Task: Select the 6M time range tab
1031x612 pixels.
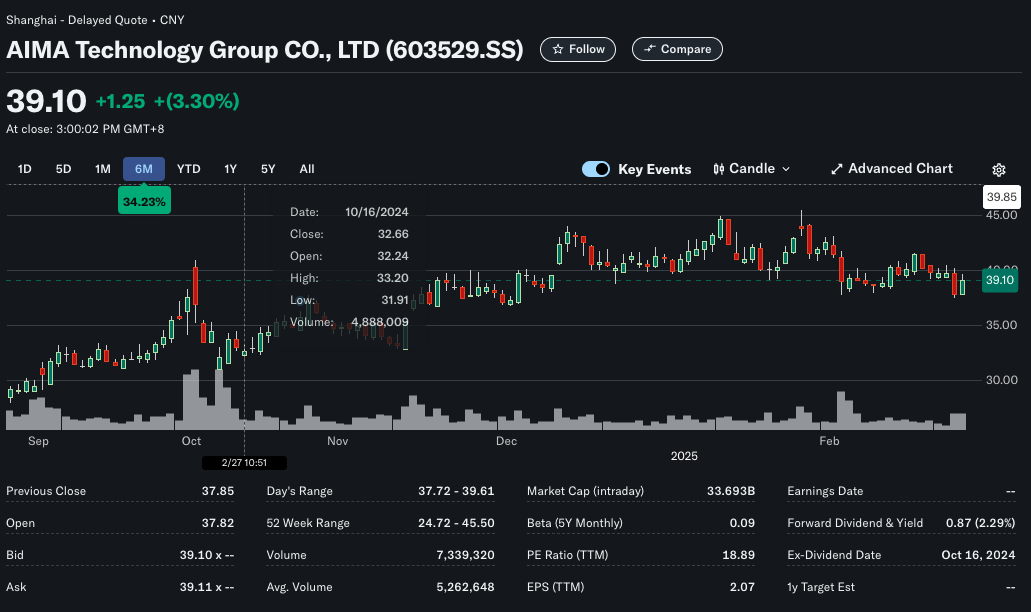Action: click(143, 169)
